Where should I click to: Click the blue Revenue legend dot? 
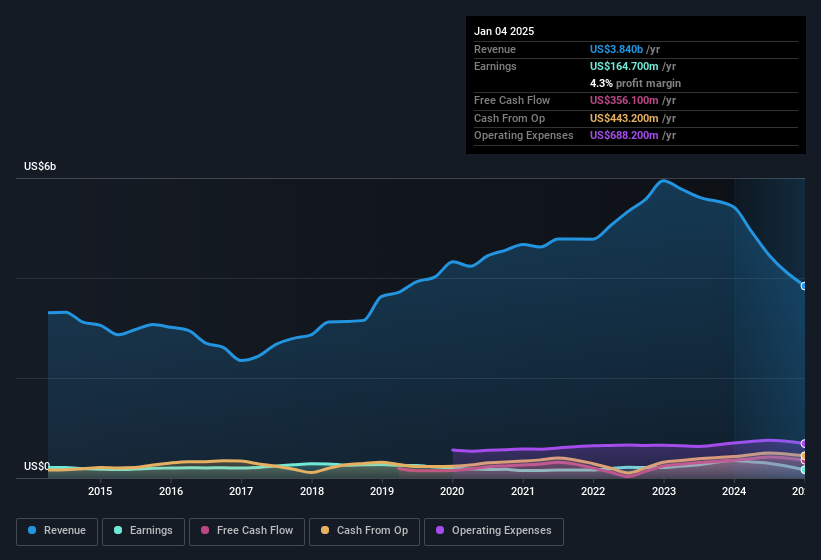click(x=32, y=530)
